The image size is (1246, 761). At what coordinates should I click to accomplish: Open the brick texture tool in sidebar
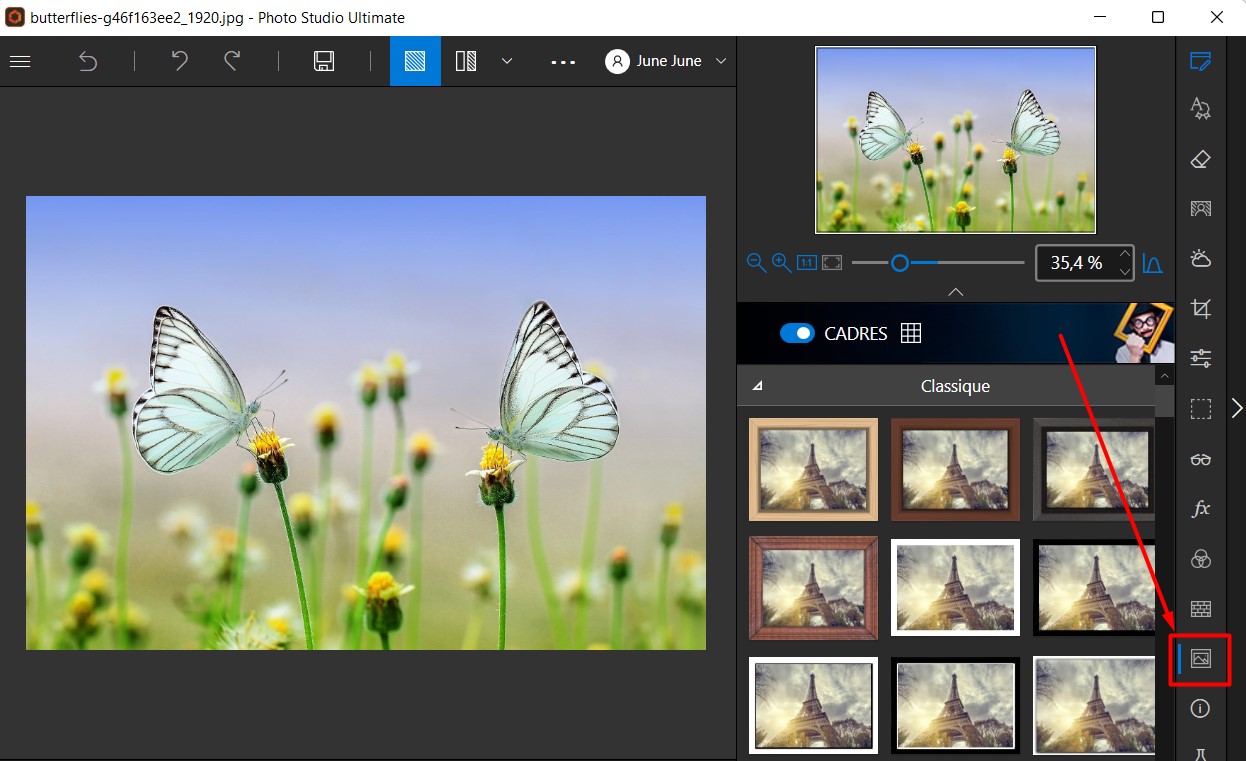(x=1201, y=609)
